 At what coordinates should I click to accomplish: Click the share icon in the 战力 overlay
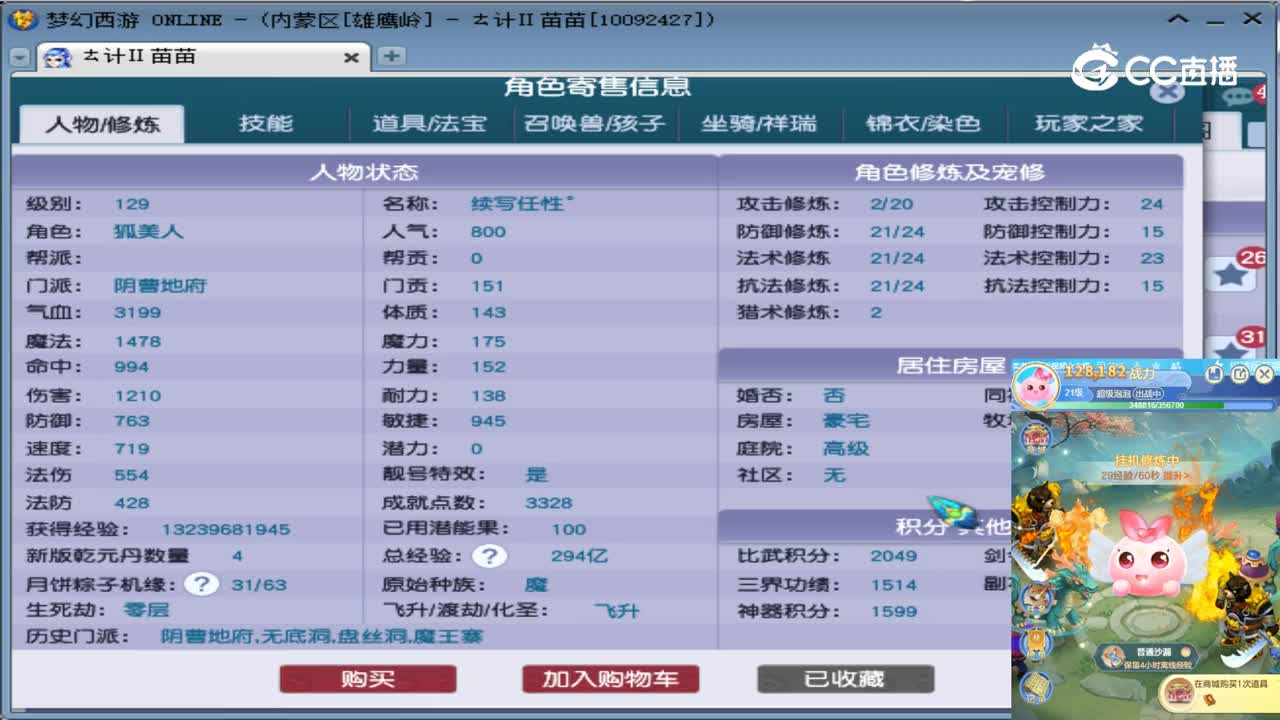click(x=1240, y=374)
